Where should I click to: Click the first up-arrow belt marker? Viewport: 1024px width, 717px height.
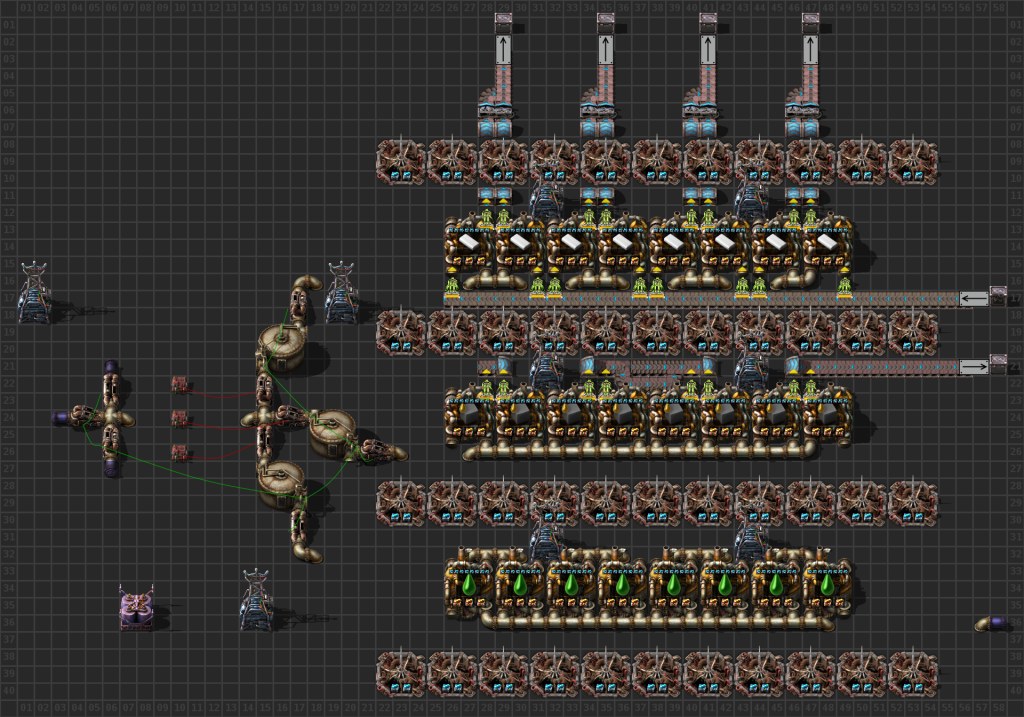(x=503, y=50)
